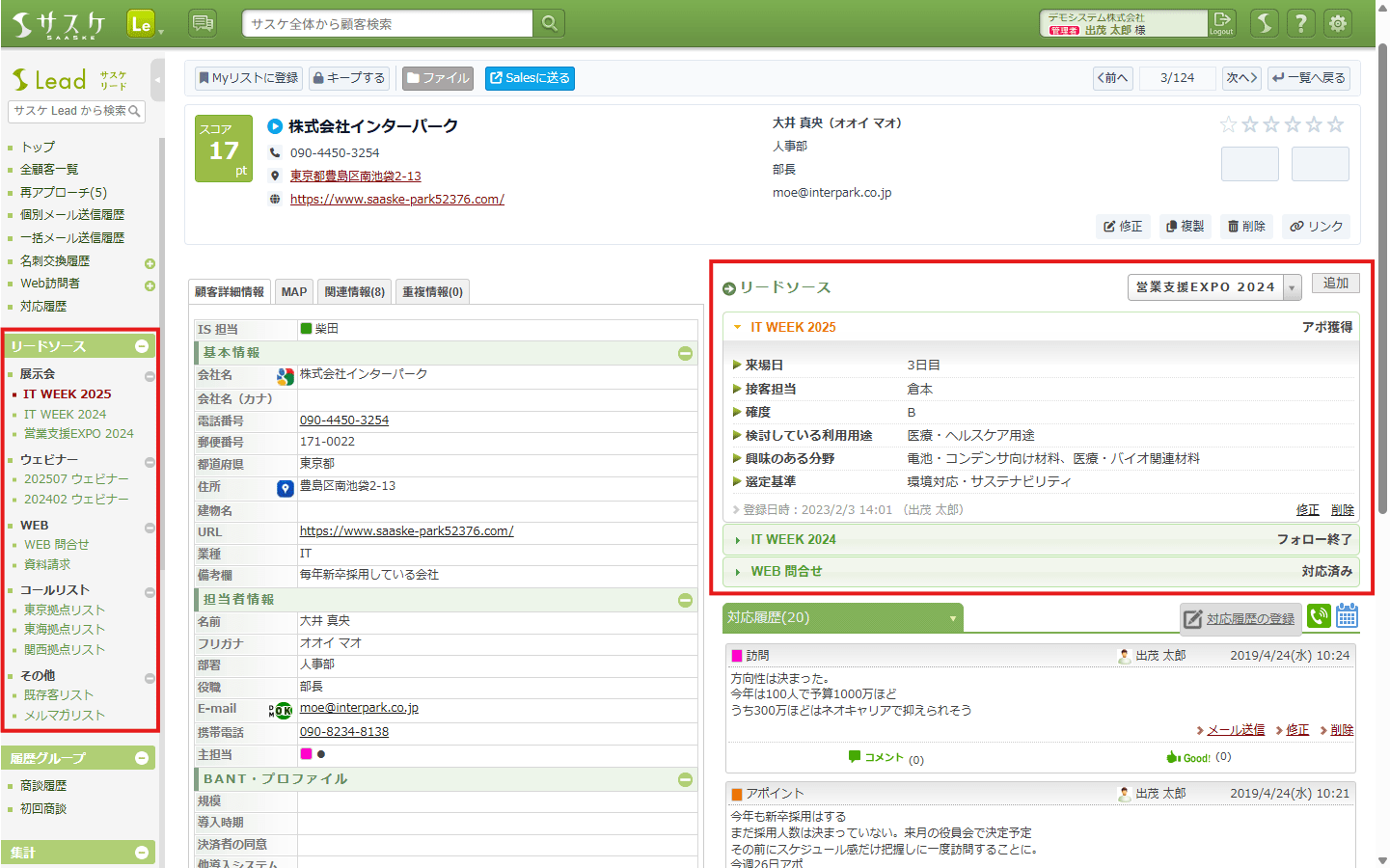Collapse the 基本情報 section
The image size is (1390, 868).
[685, 353]
